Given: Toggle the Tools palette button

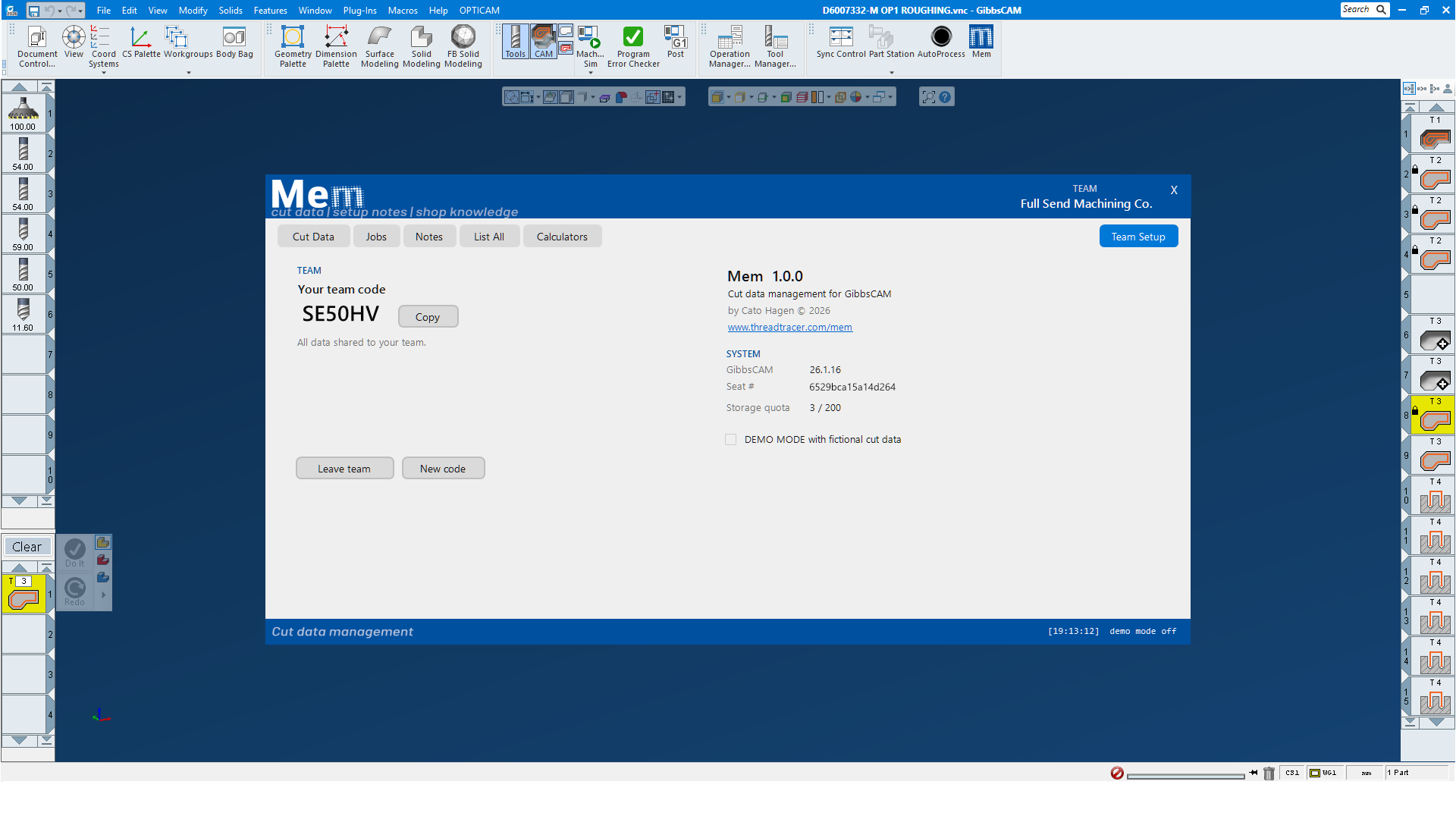Looking at the screenshot, I should coord(515,42).
